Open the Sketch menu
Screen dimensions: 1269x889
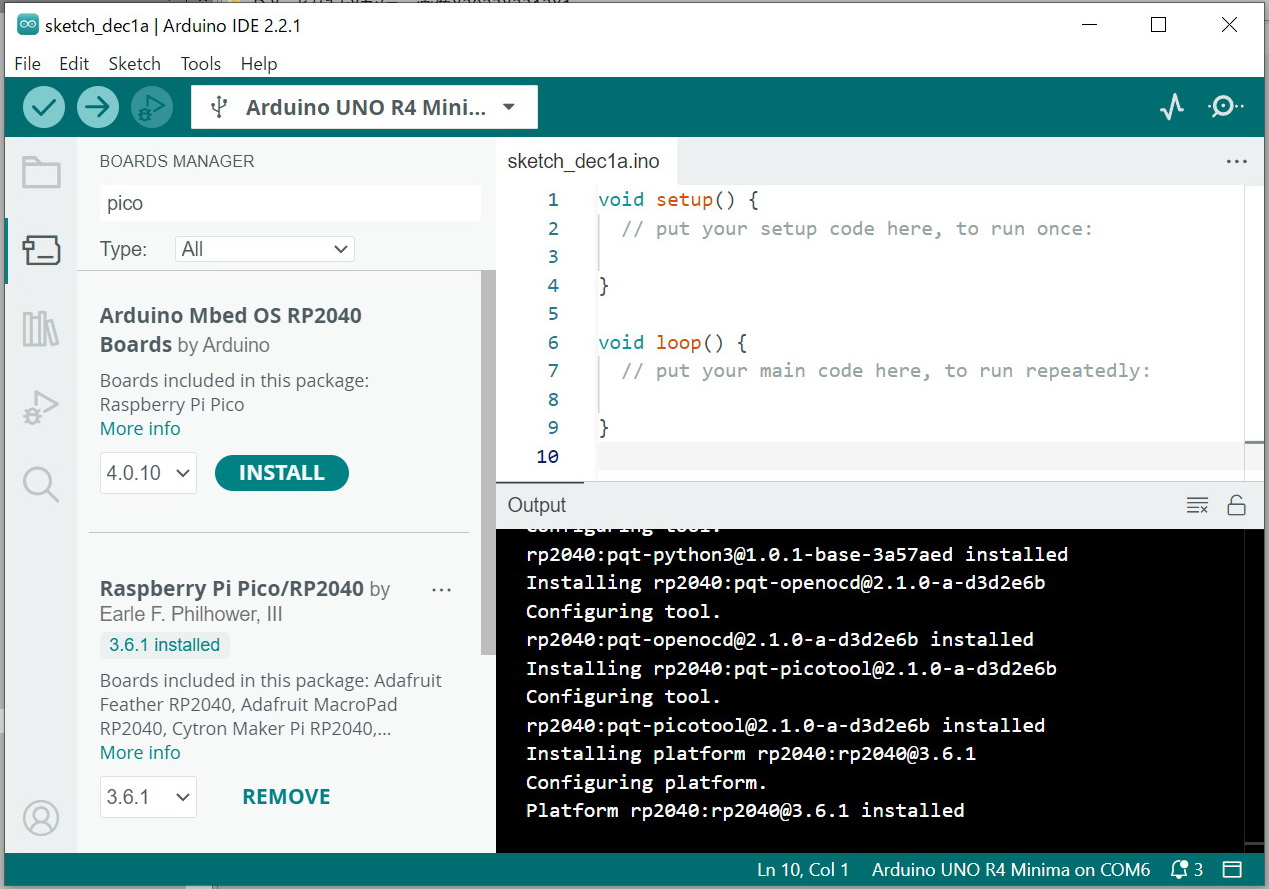(x=135, y=64)
